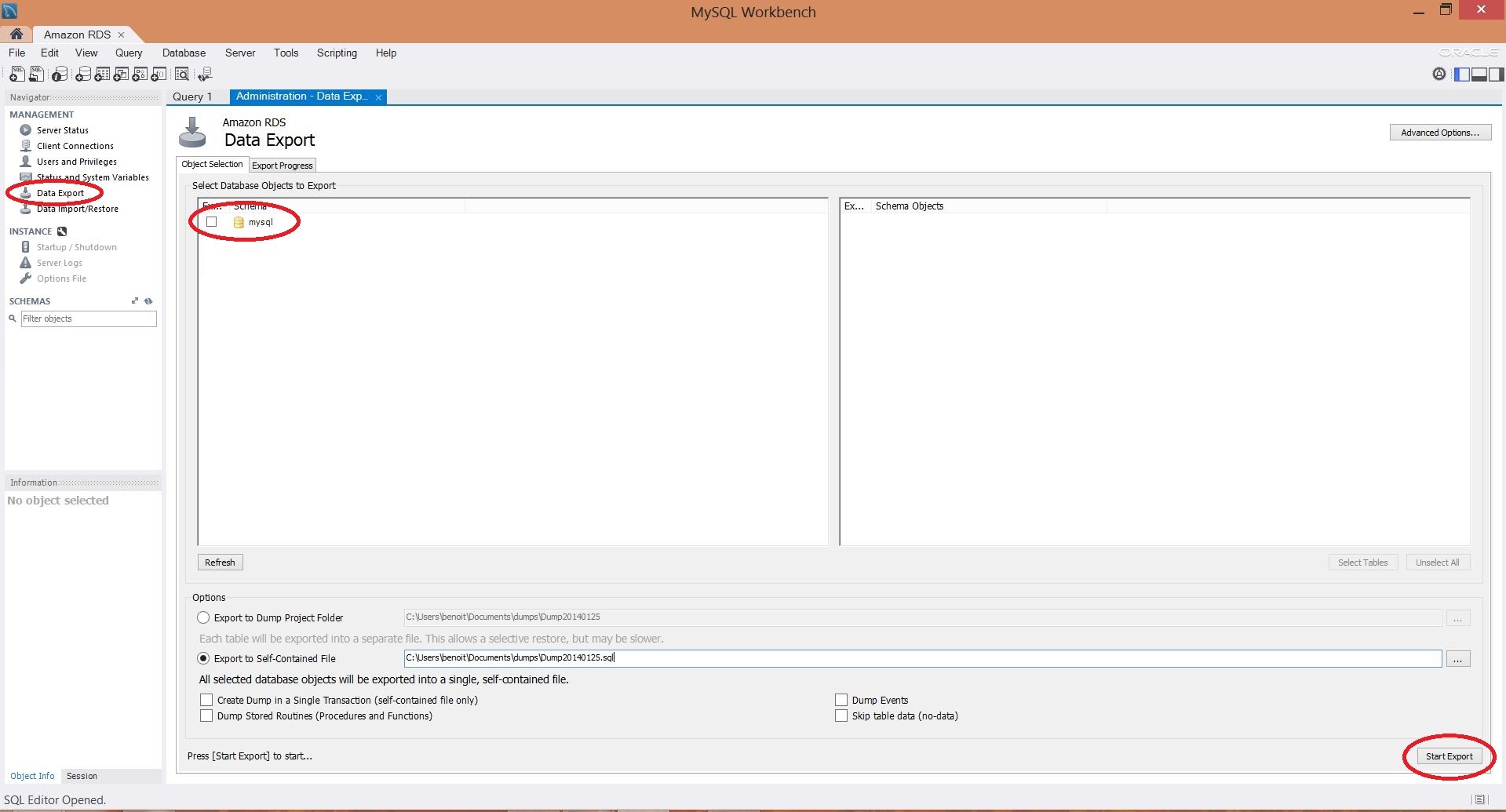
Task: Toggle the right sidebar panel icon
Action: [1496, 74]
